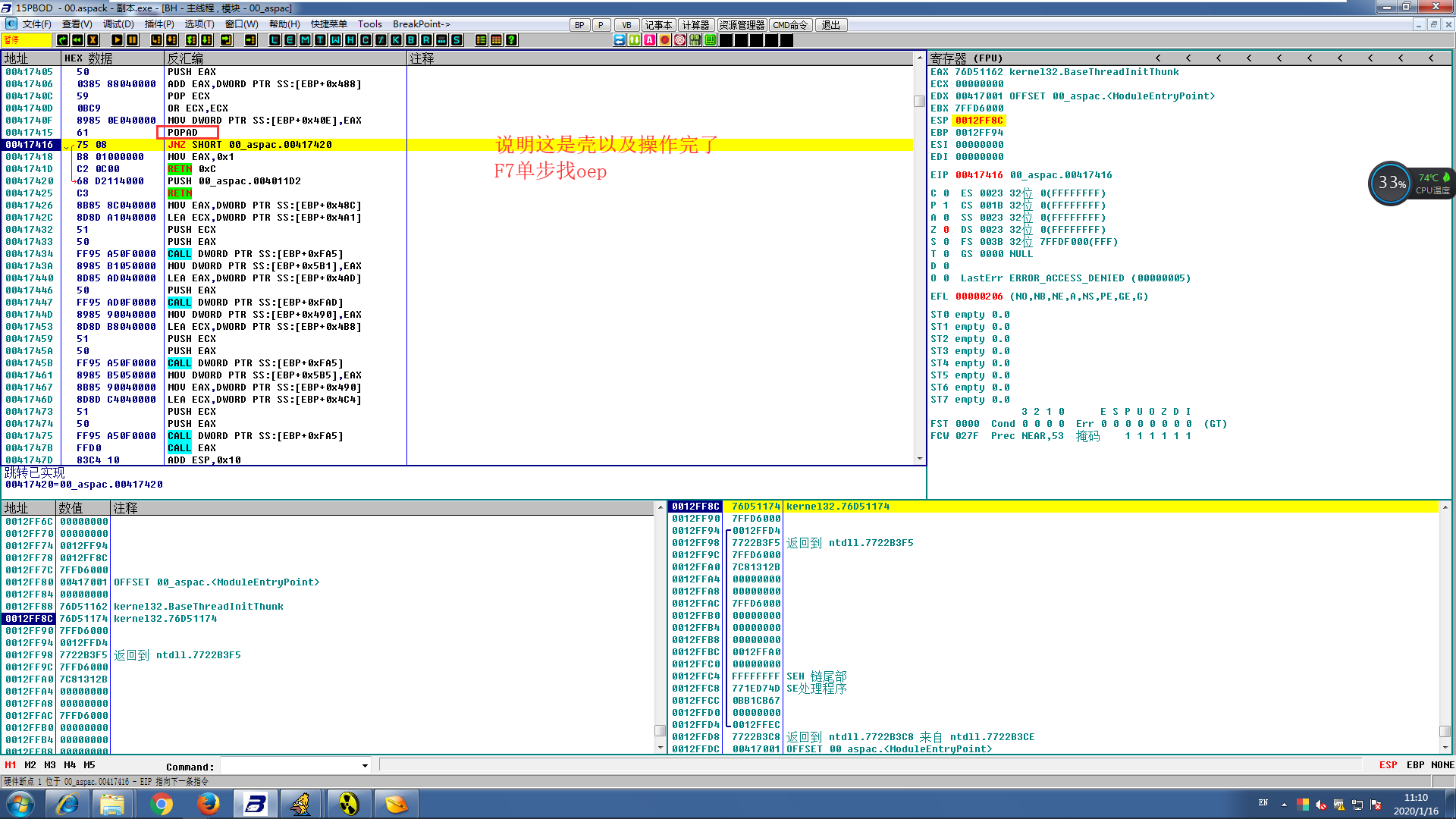Switch to M2 memory dump tab

tap(30, 765)
